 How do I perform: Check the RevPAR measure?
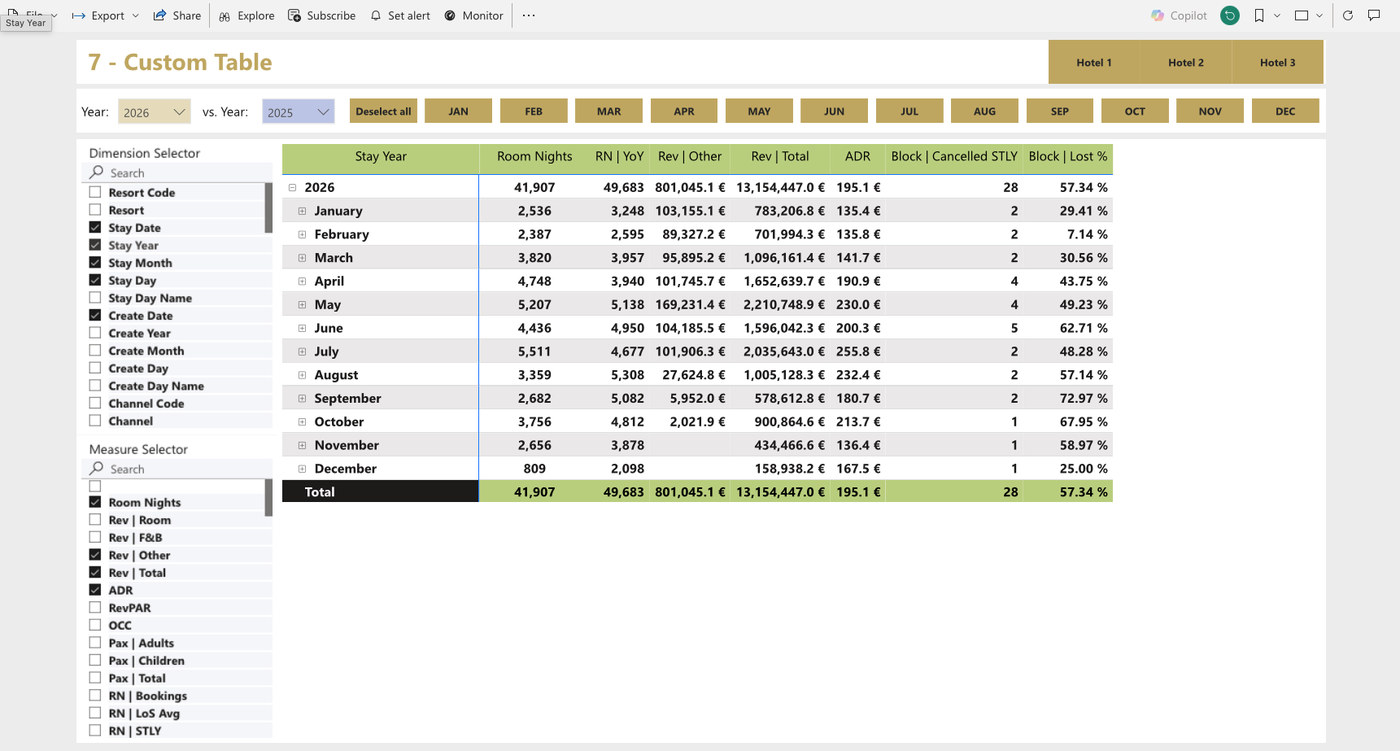tap(95, 608)
